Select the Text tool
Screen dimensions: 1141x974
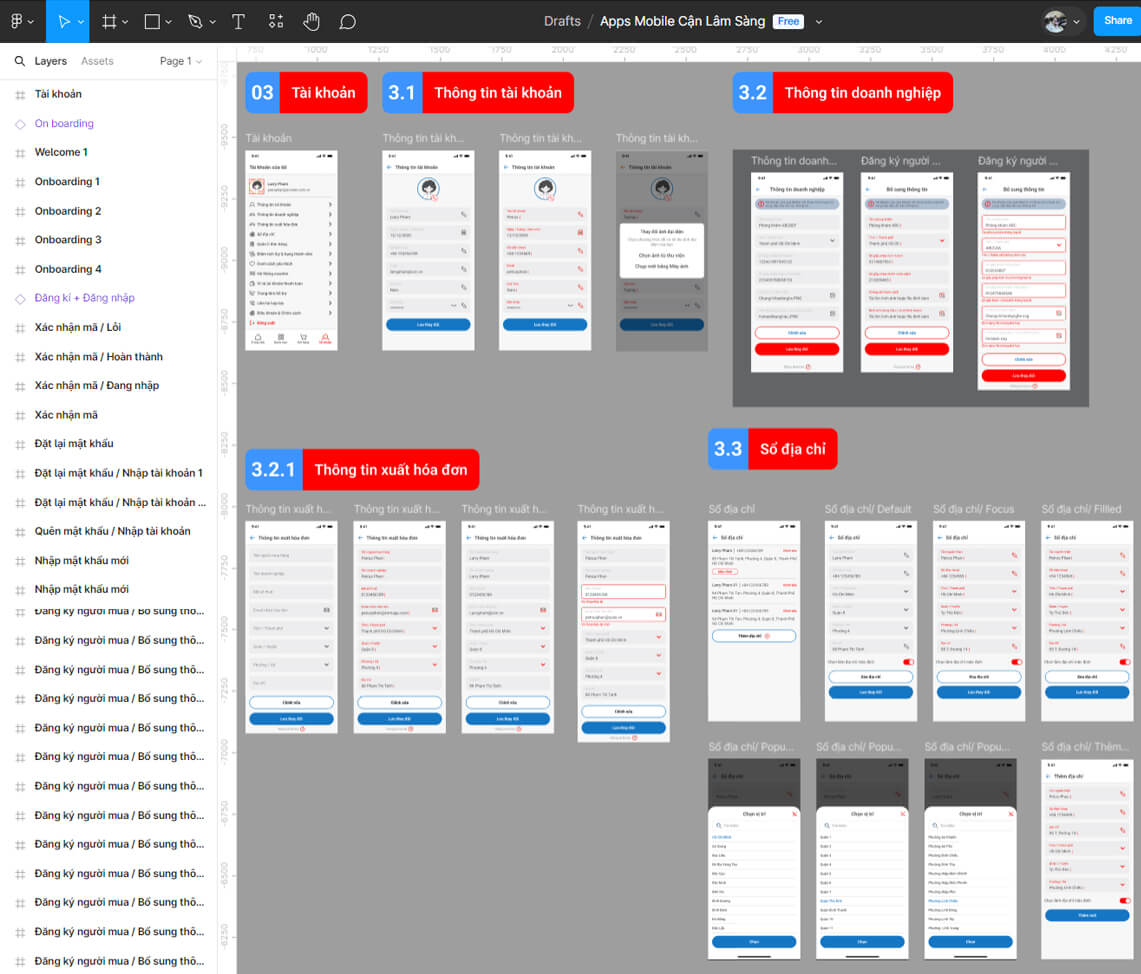[238, 21]
